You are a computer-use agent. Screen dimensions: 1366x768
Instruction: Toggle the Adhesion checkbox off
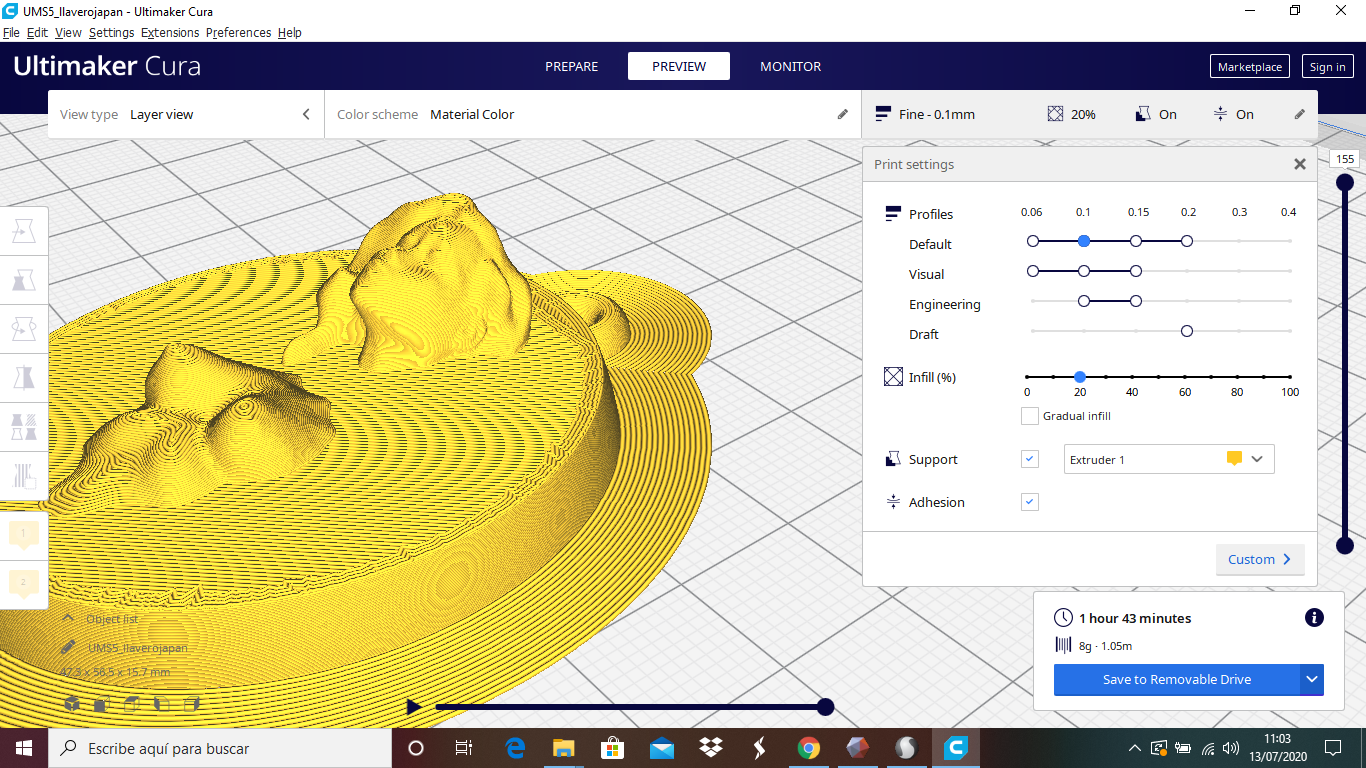(x=1029, y=502)
